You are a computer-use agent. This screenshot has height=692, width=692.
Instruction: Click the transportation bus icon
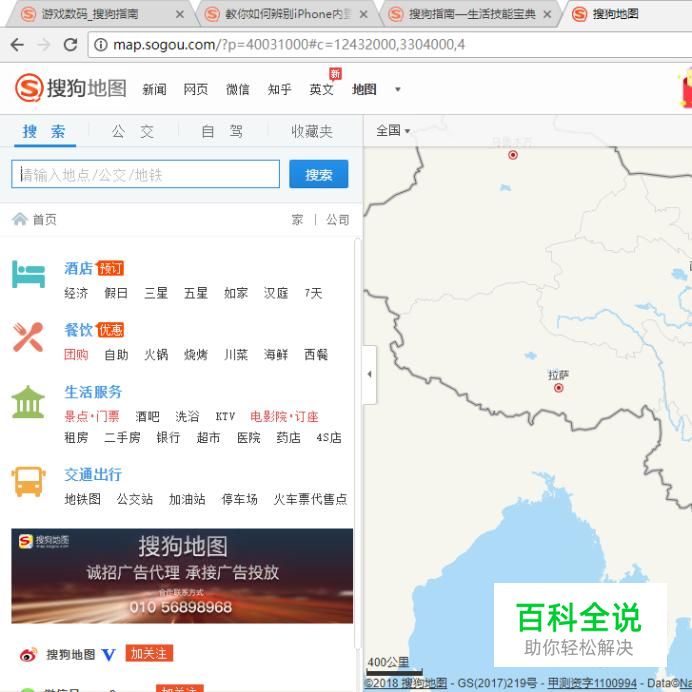(28, 482)
